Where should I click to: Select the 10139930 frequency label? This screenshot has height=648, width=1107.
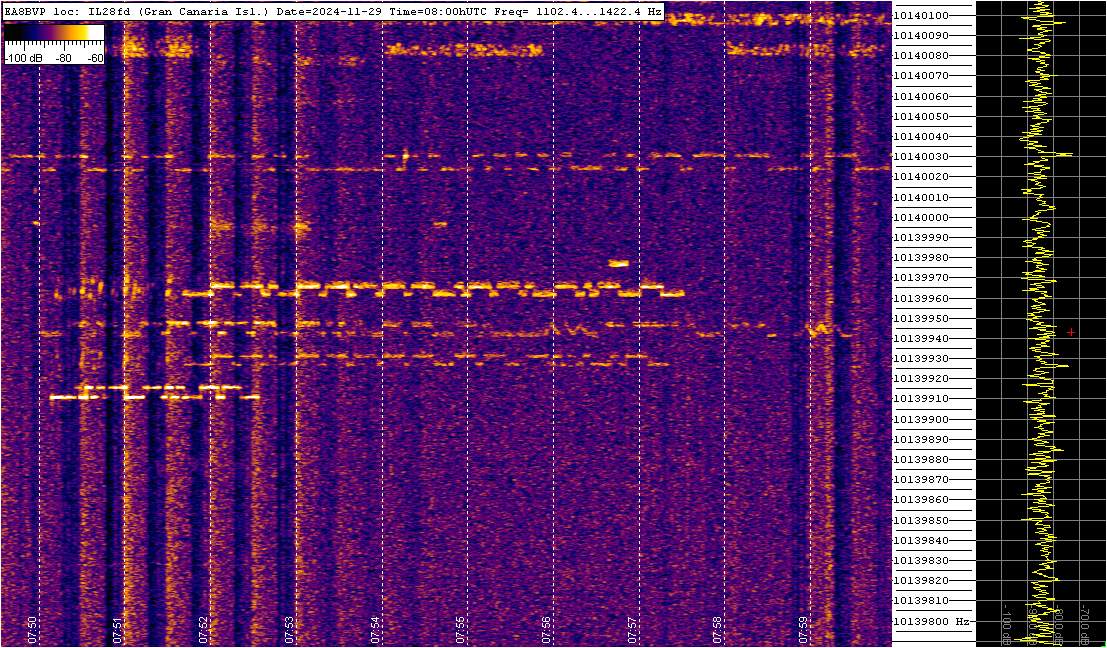tap(921, 359)
